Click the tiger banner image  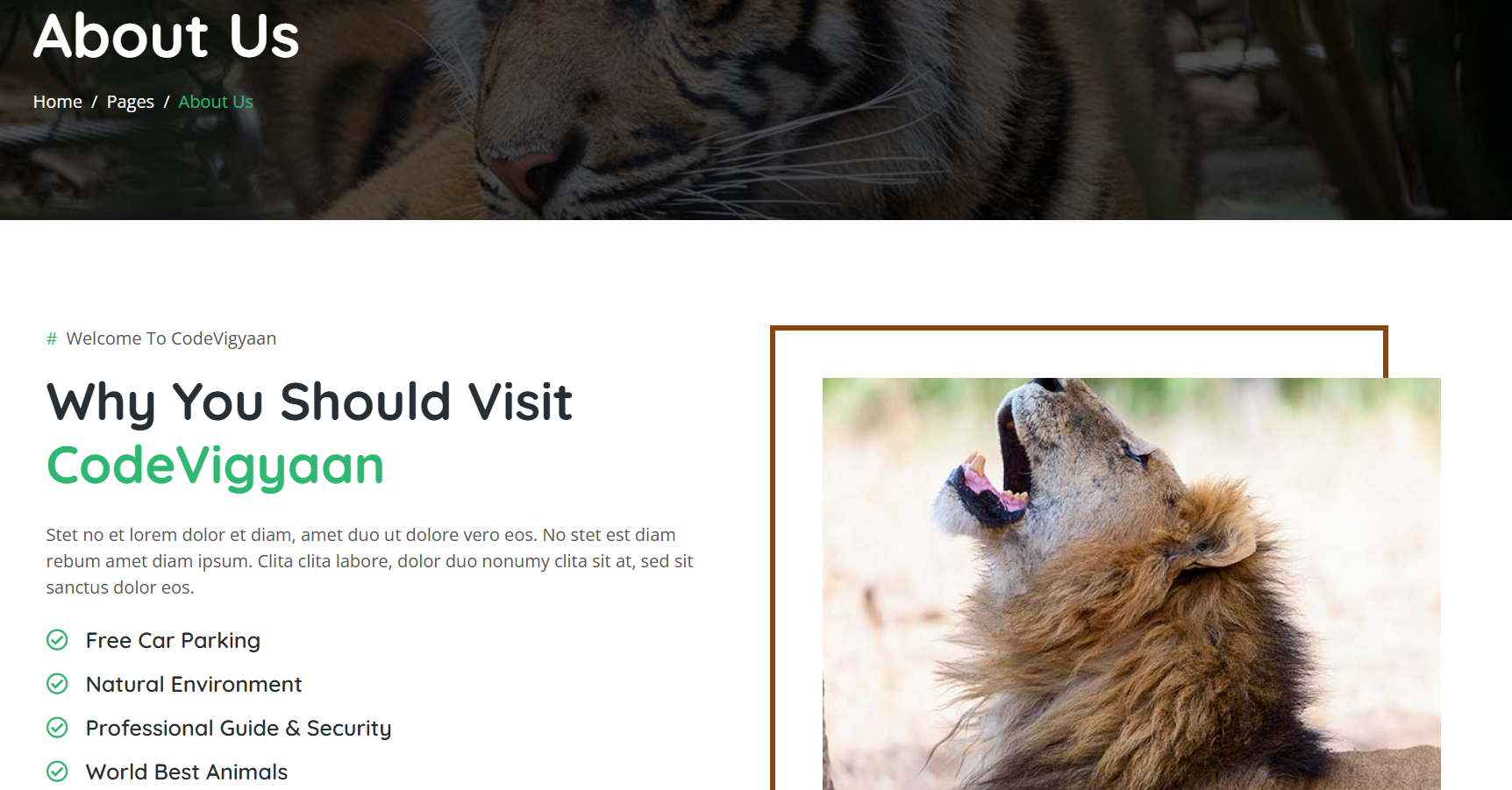pos(756,110)
